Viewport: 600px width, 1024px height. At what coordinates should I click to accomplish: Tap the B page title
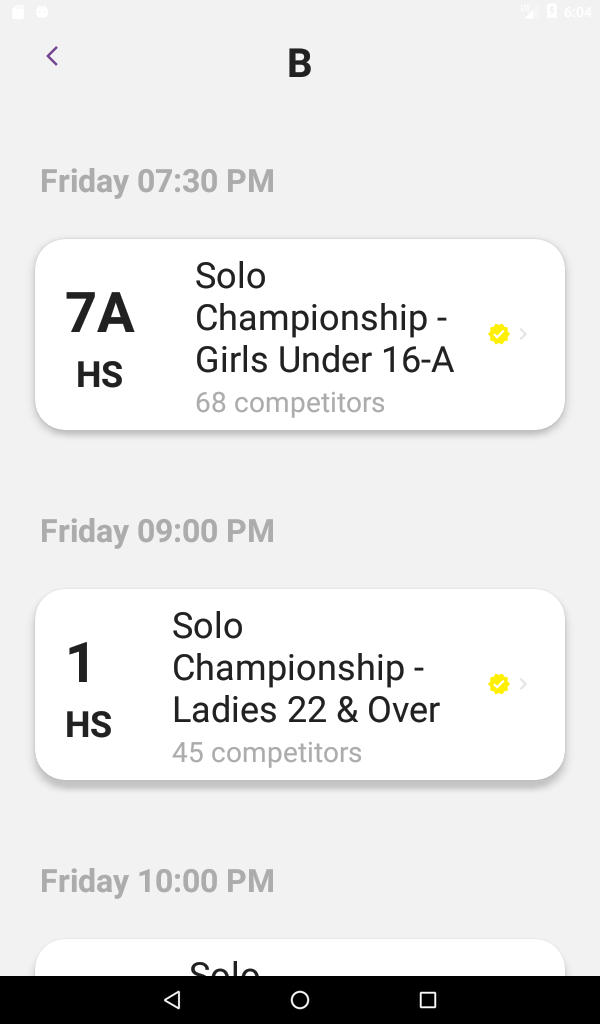299,63
